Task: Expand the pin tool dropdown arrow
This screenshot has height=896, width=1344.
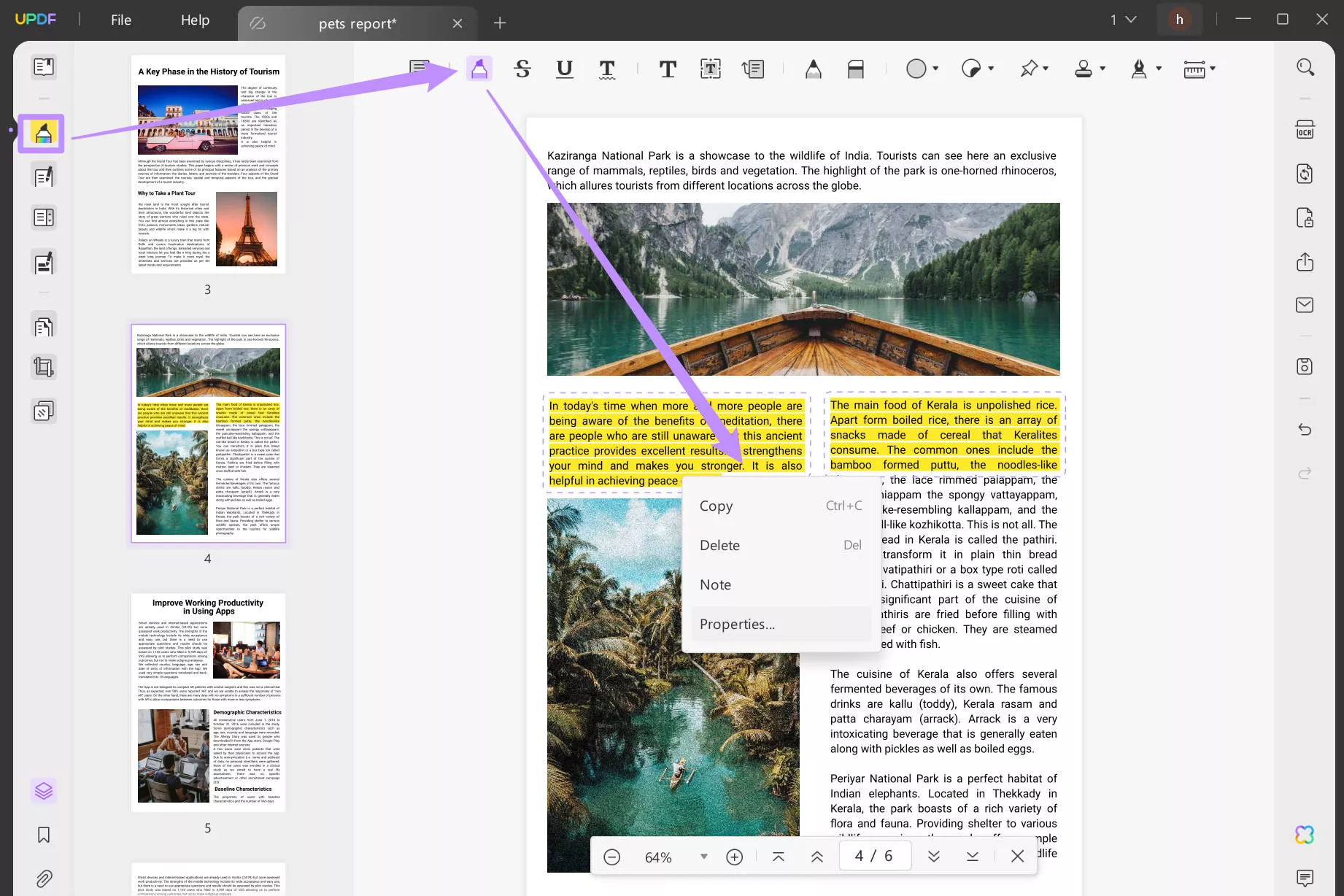Action: click(x=1046, y=69)
